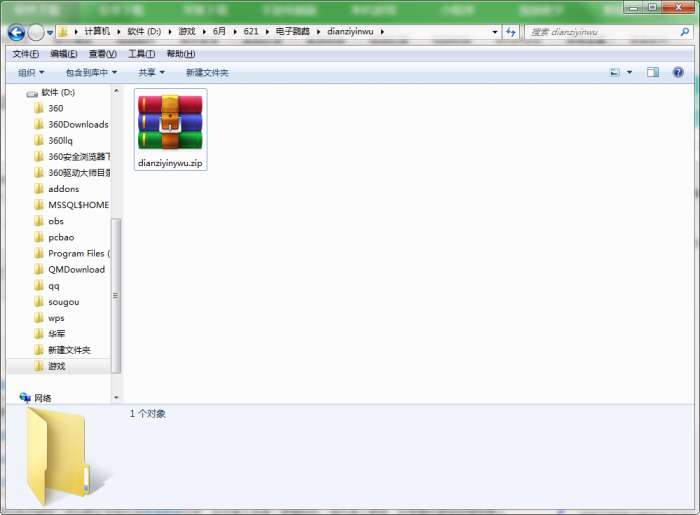700x515 pixels.
Task: Click the navigation pane scrollbar thumb
Action: [116, 295]
